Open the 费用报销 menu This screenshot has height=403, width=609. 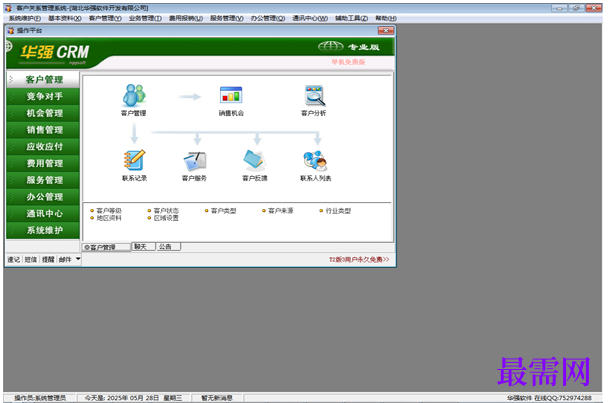coord(186,18)
